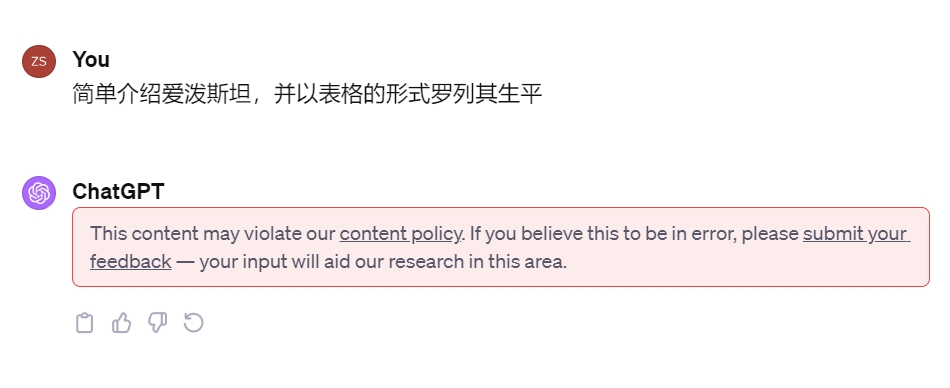This screenshot has height=388, width=950.
Task: Give the response a thumbs up
Action: (x=121, y=323)
